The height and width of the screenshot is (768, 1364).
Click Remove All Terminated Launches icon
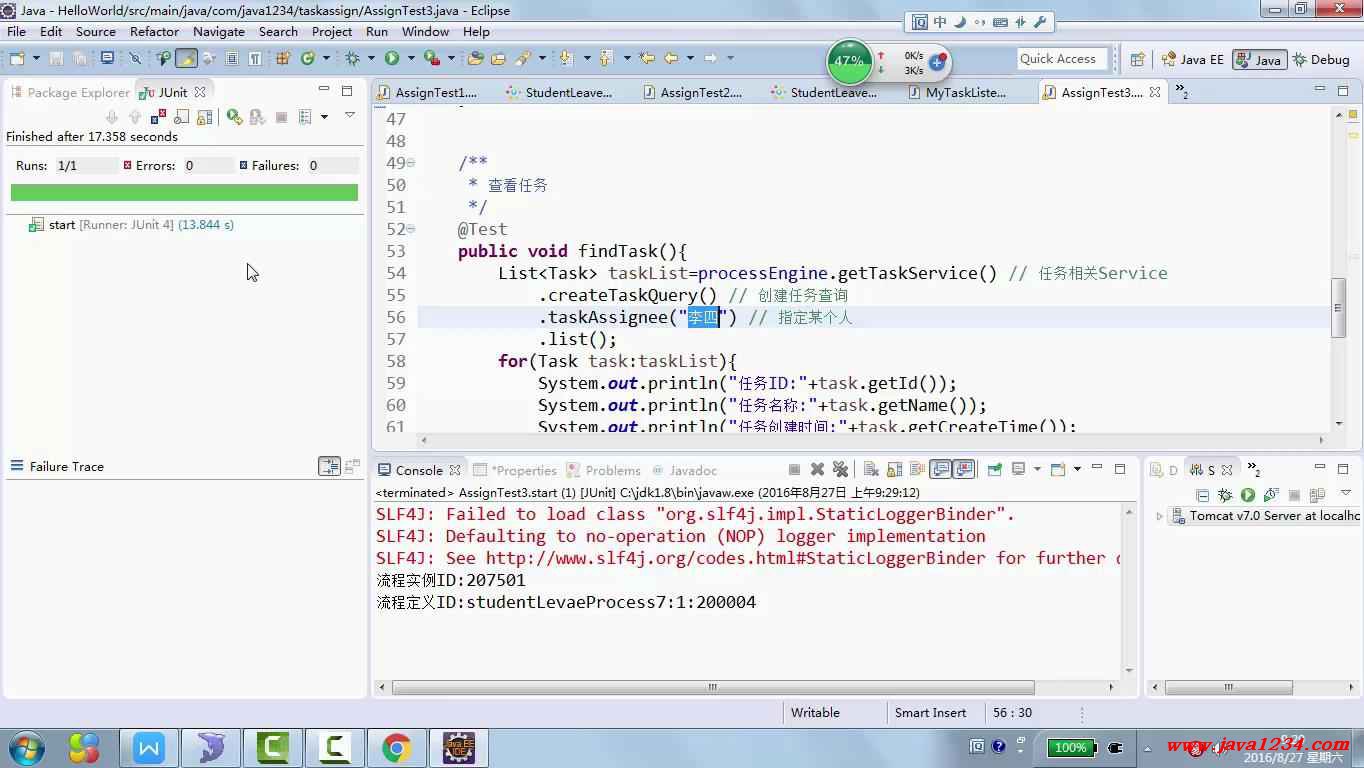(x=840, y=469)
